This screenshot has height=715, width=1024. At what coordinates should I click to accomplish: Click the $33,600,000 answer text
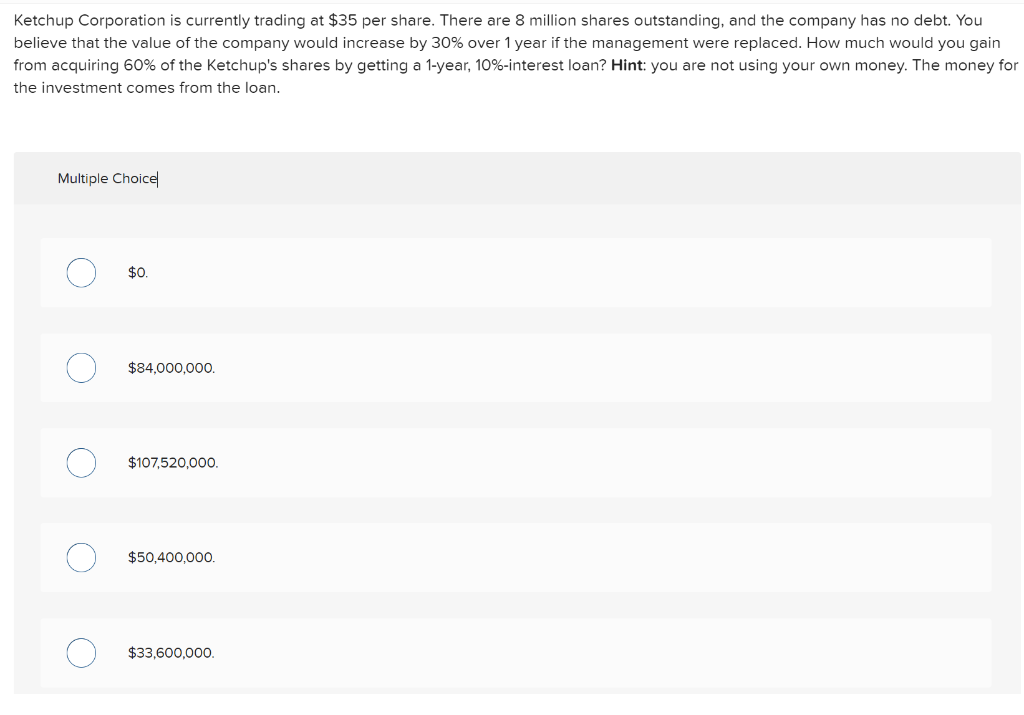(x=170, y=652)
